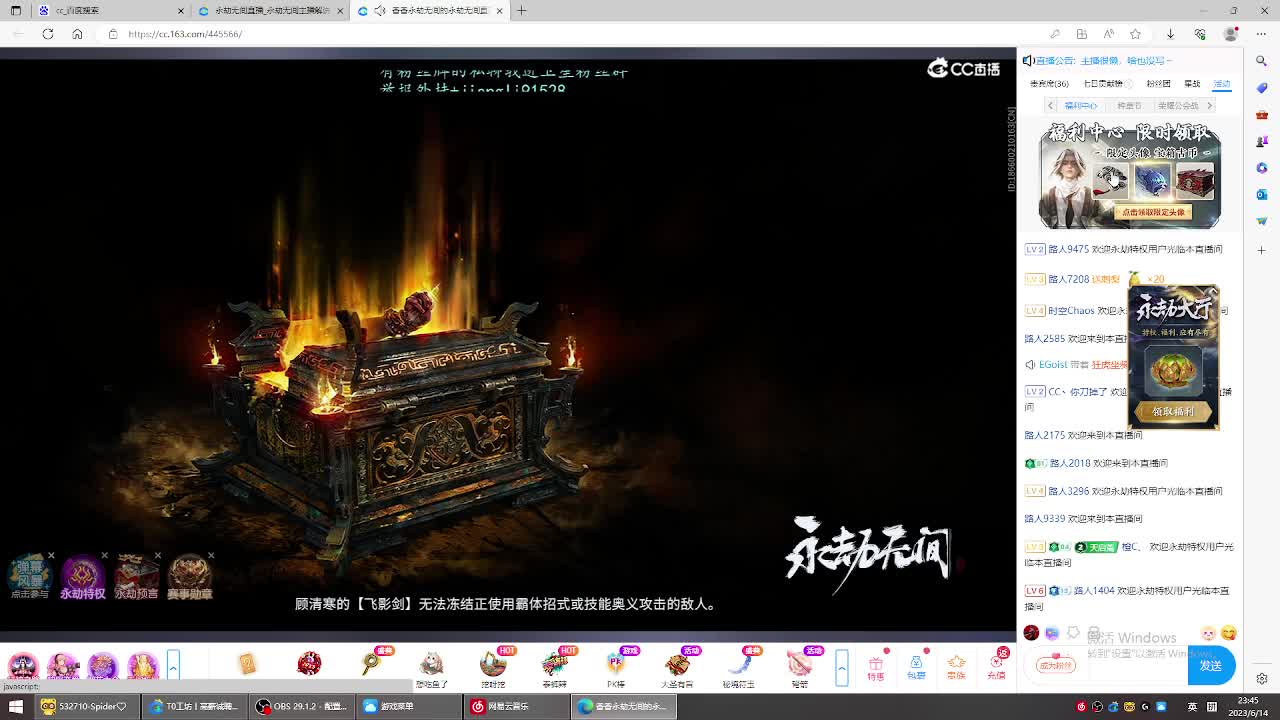The width and height of the screenshot is (1280, 720).
Task: Dismiss the 永劫特权 badge with its X
Action: [x=104, y=556]
